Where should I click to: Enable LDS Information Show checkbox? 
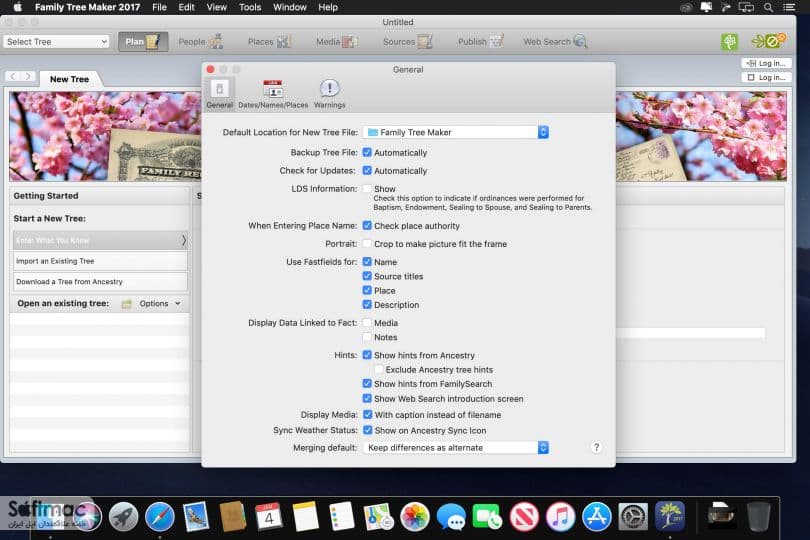point(367,189)
